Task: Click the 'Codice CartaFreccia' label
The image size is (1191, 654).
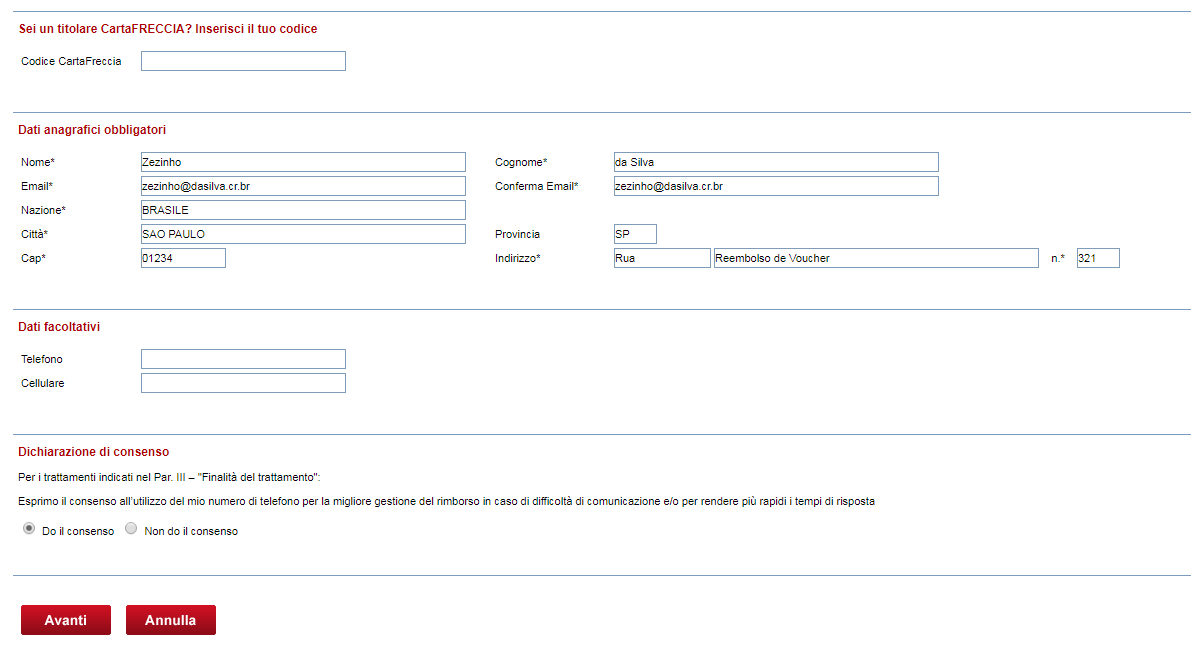Action: tap(71, 62)
